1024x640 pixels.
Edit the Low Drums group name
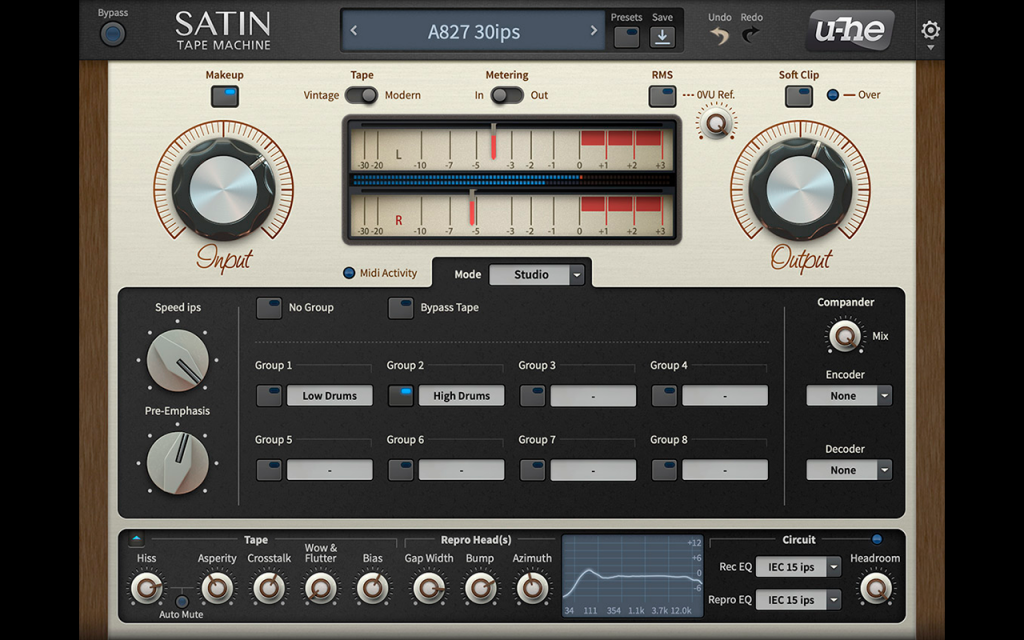tap(330, 396)
